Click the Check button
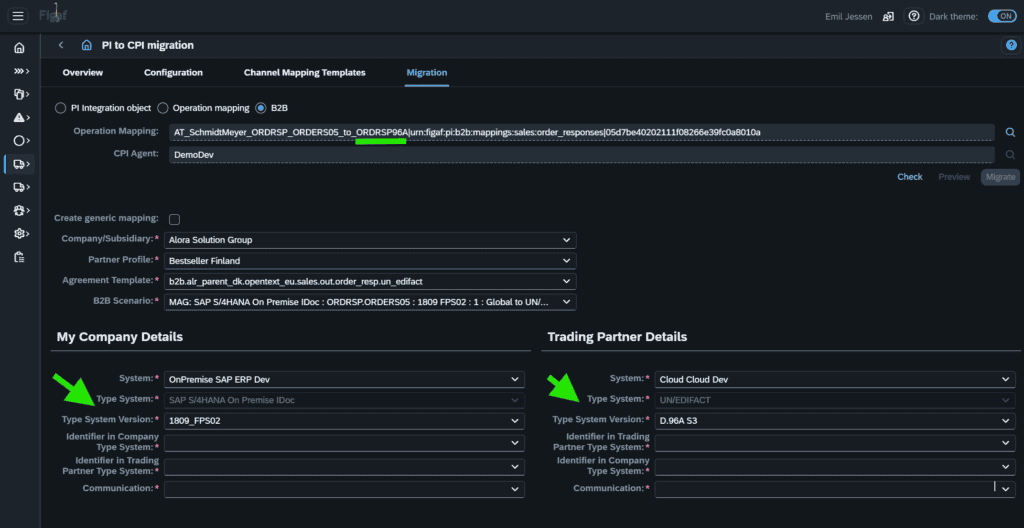The image size is (1024, 528). coord(910,177)
